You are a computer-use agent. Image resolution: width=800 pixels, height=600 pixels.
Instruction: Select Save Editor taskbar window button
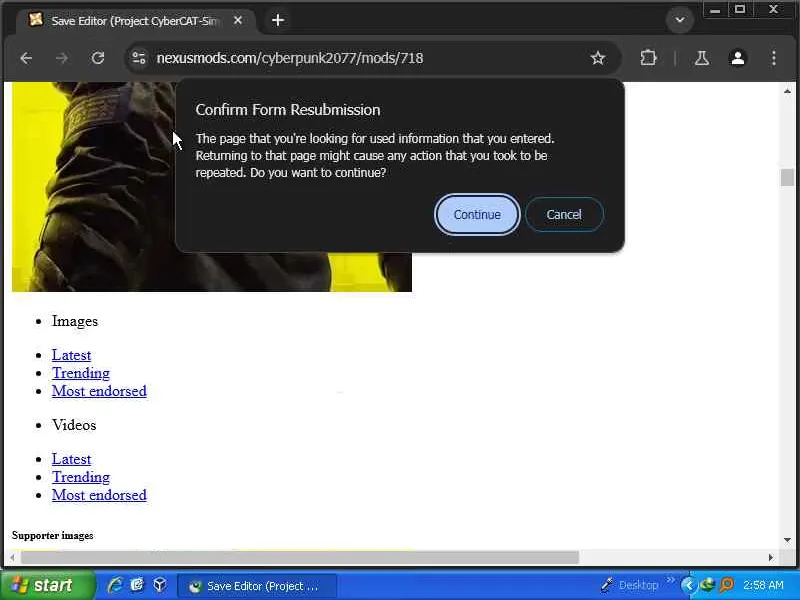pos(256,586)
